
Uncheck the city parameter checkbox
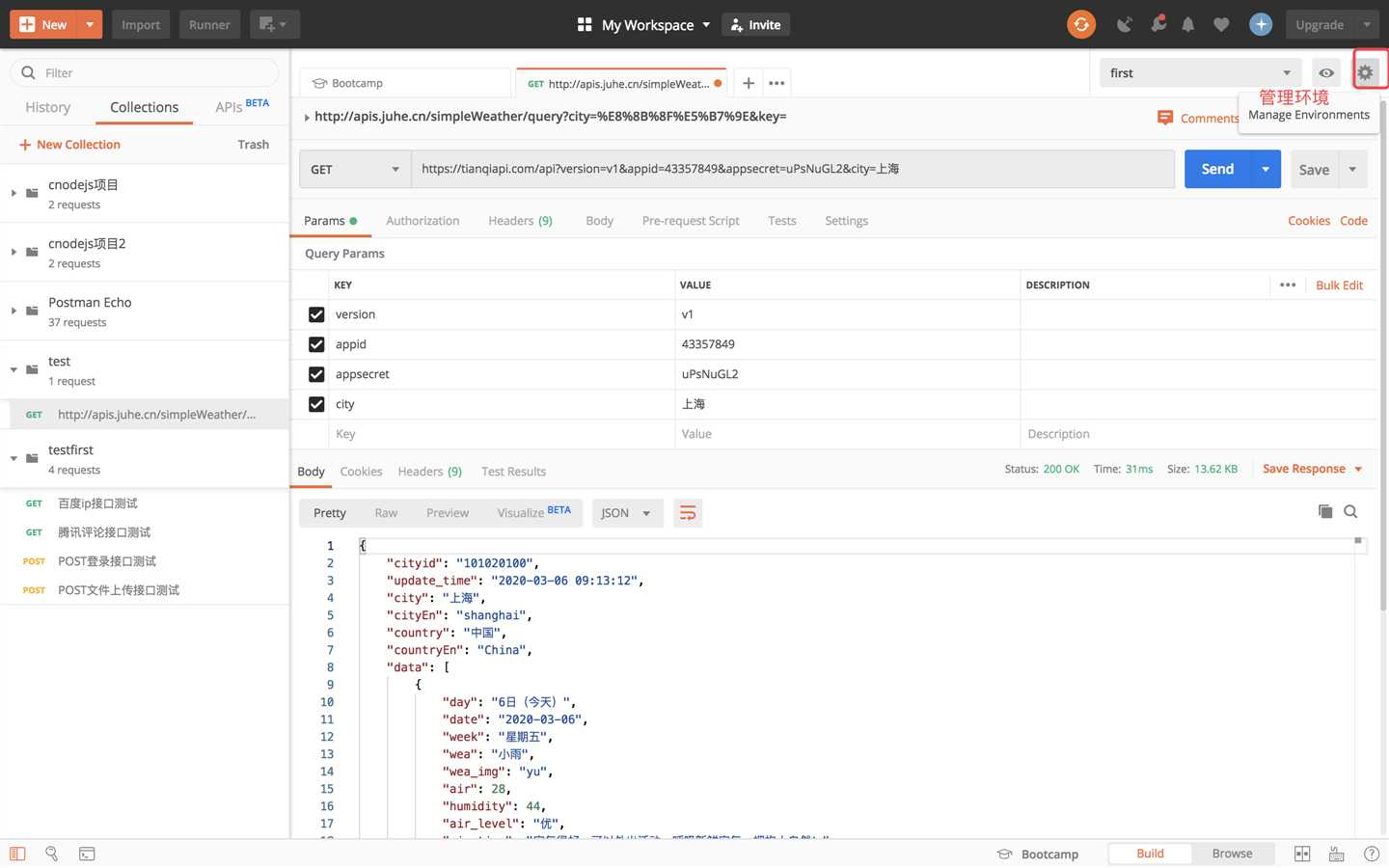(316, 404)
